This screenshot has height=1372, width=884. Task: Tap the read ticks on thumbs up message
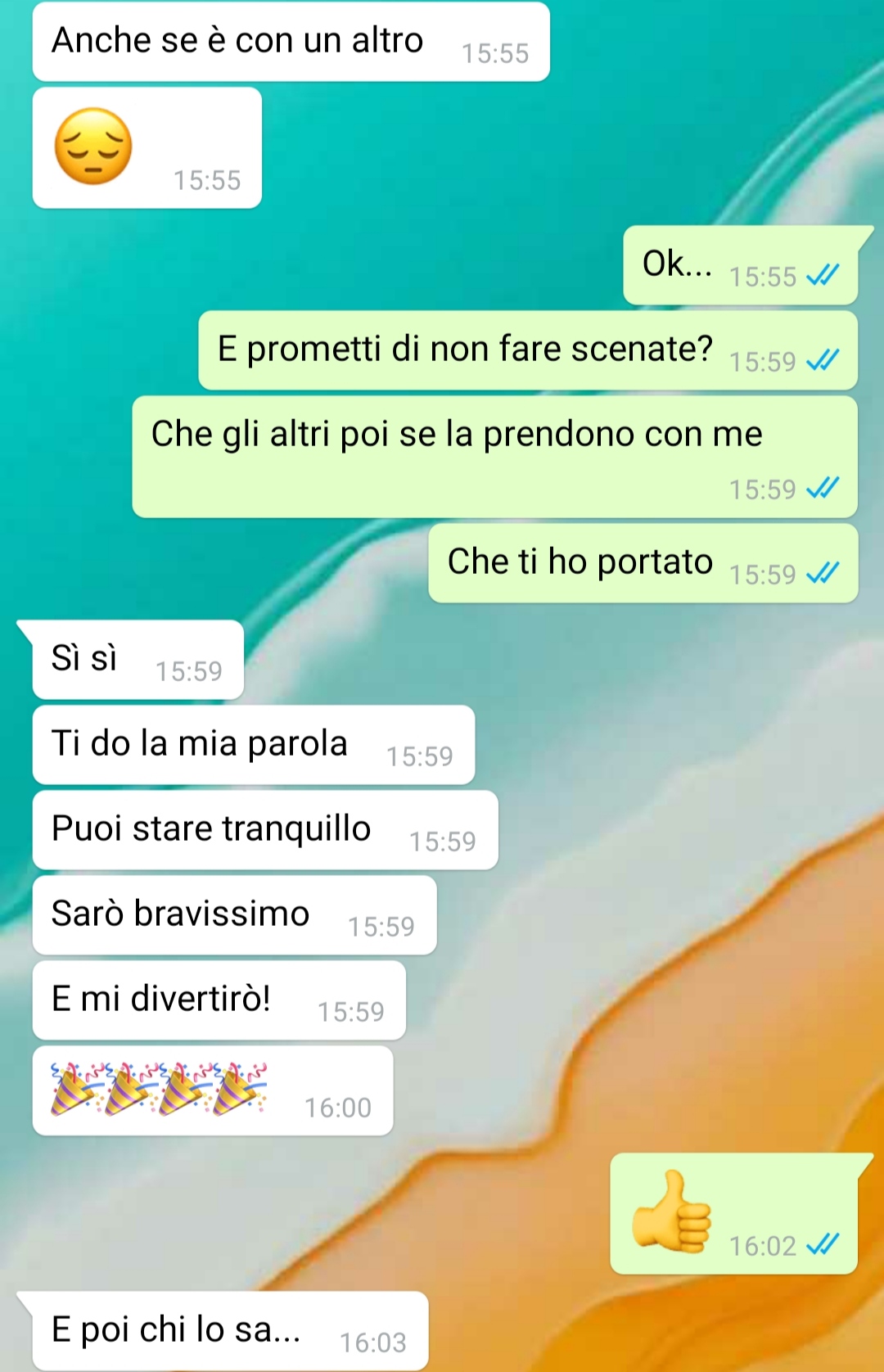pos(823,1245)
